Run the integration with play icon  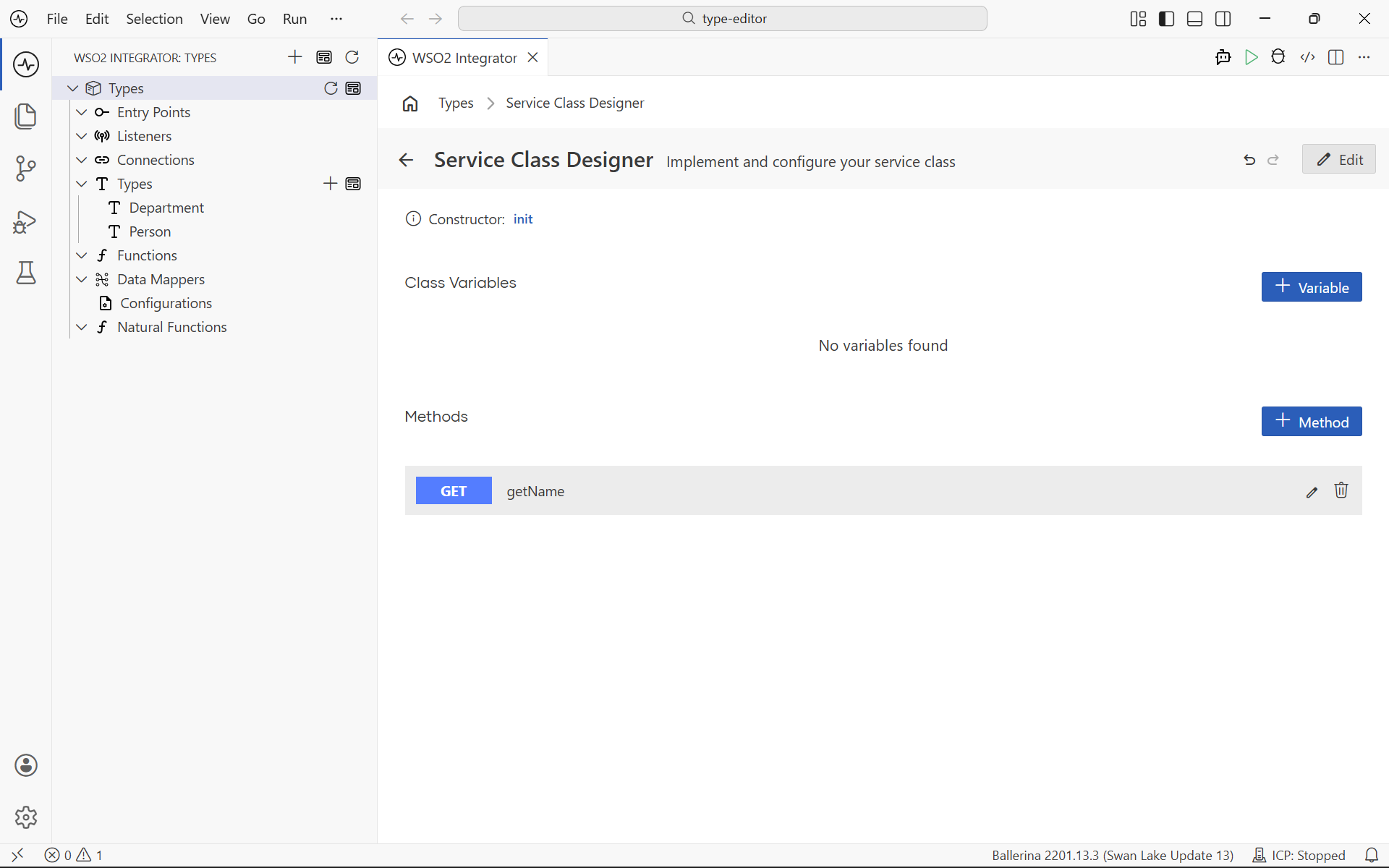[1252, 57]
